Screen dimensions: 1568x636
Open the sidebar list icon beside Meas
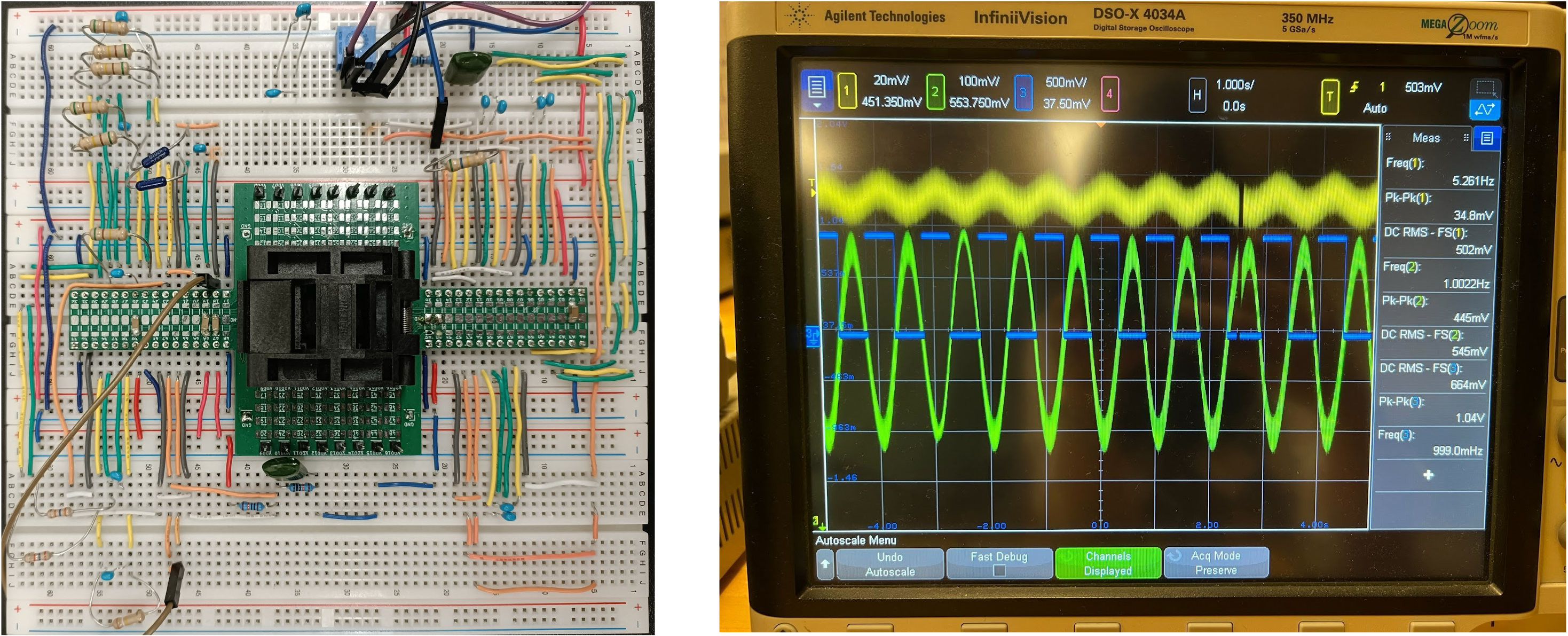[1486, 138]
